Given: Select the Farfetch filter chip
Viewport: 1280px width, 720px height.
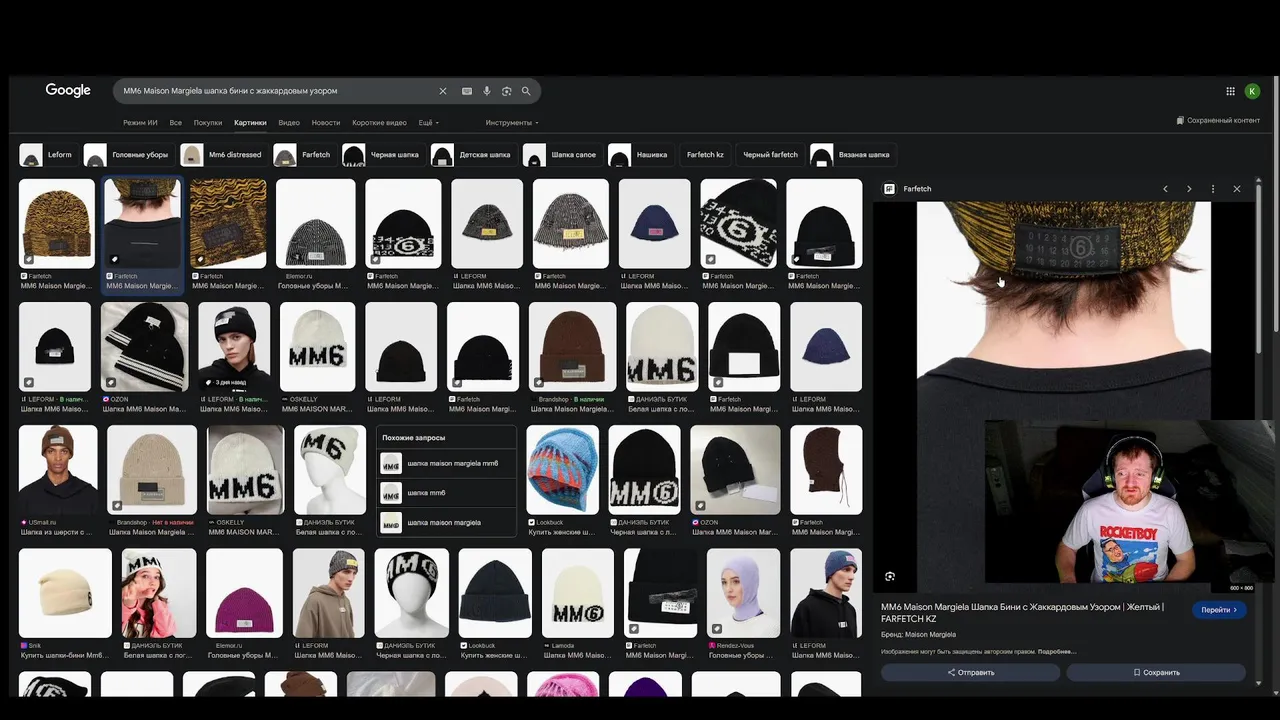Looking at the screenshot, I should click(303, 155).
